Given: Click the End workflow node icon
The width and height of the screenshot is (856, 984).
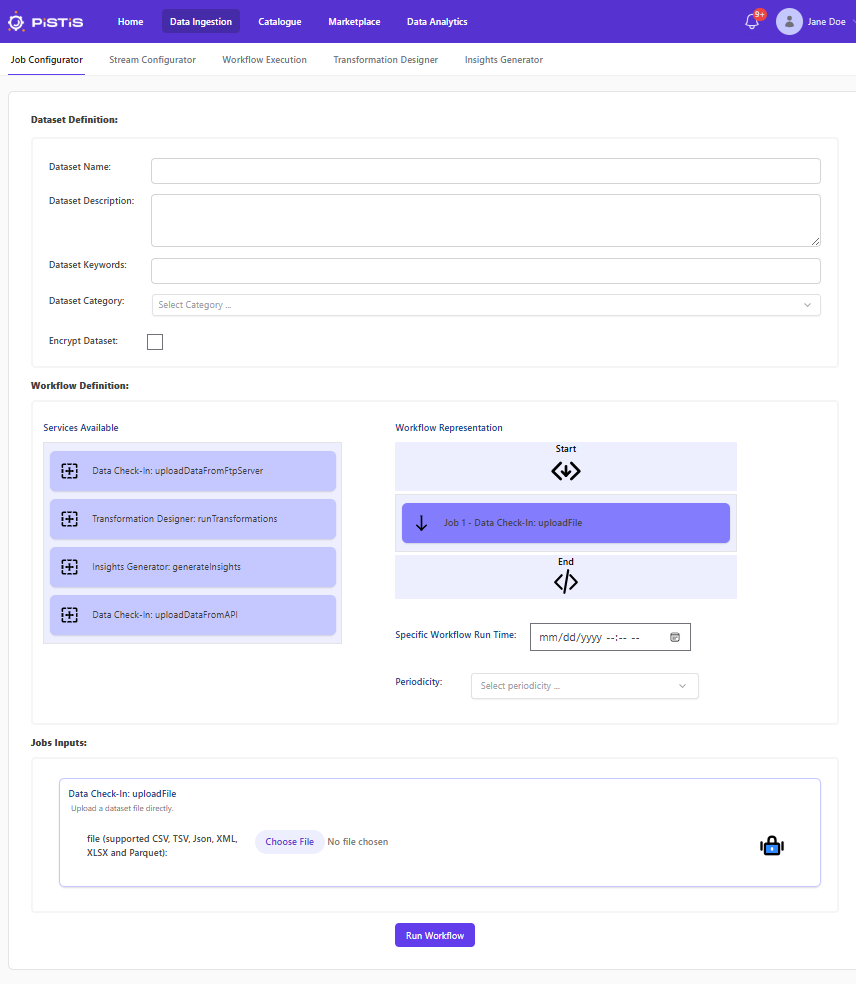Looking at the screenshot, I should click(565, 582).
